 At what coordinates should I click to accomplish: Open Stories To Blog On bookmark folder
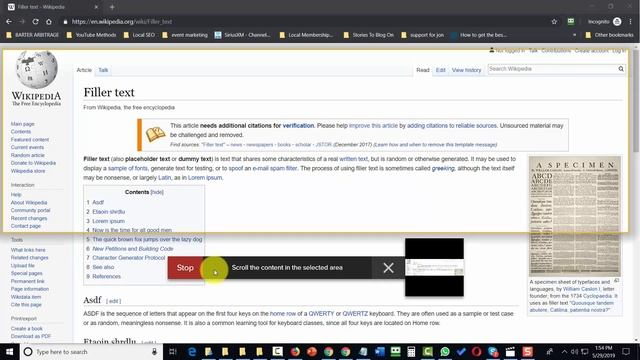click(x=369, y=35)
